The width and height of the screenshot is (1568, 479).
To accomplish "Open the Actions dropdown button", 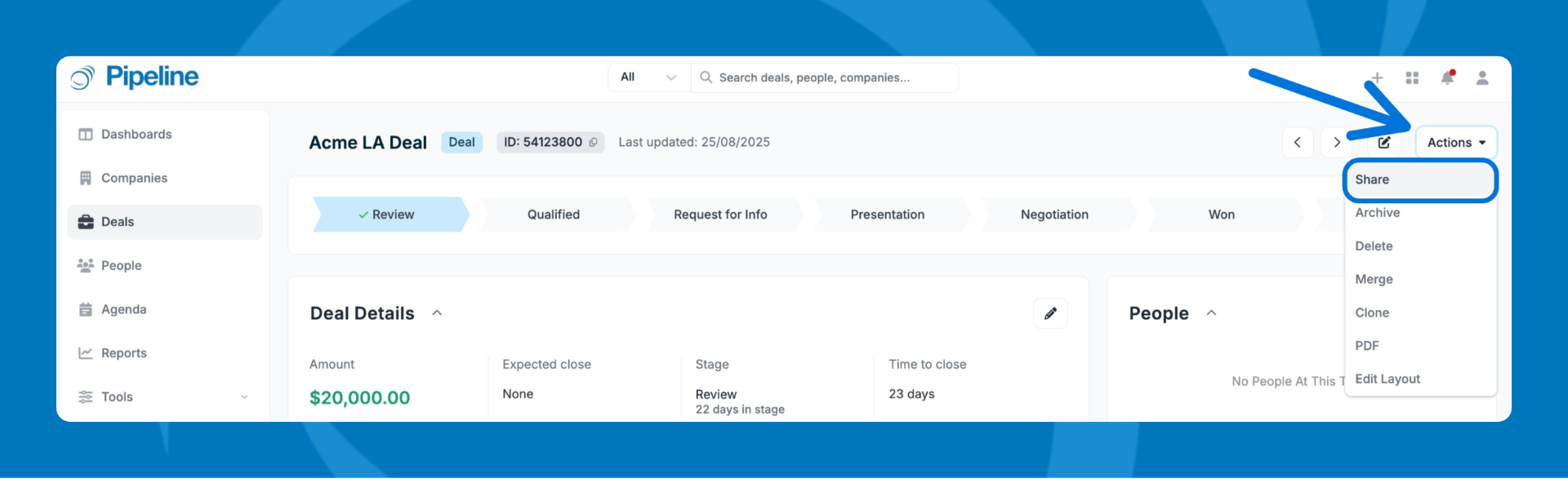I will click(1455, 143).
